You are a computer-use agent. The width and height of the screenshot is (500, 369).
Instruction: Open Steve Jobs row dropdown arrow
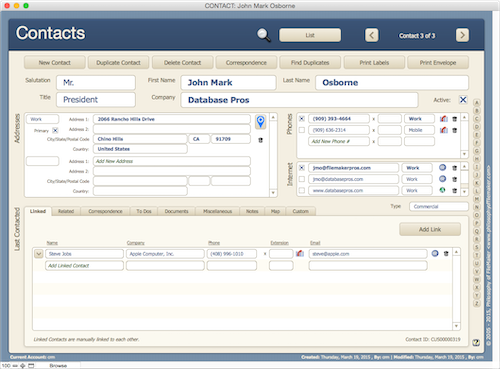click(39, 254)
